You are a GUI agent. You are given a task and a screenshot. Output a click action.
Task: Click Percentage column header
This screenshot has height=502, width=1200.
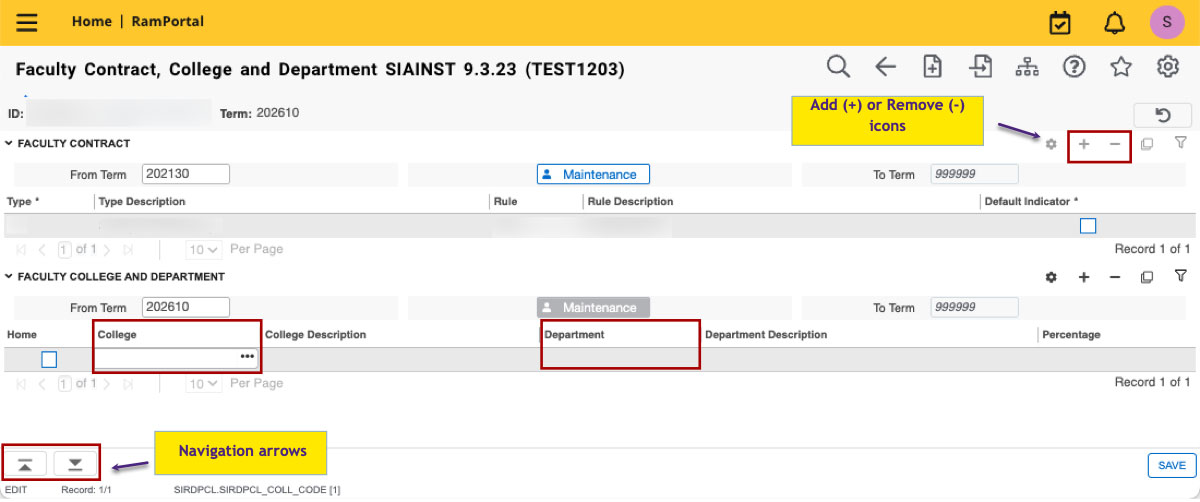pyautogui.click(x=1071, y=334)
